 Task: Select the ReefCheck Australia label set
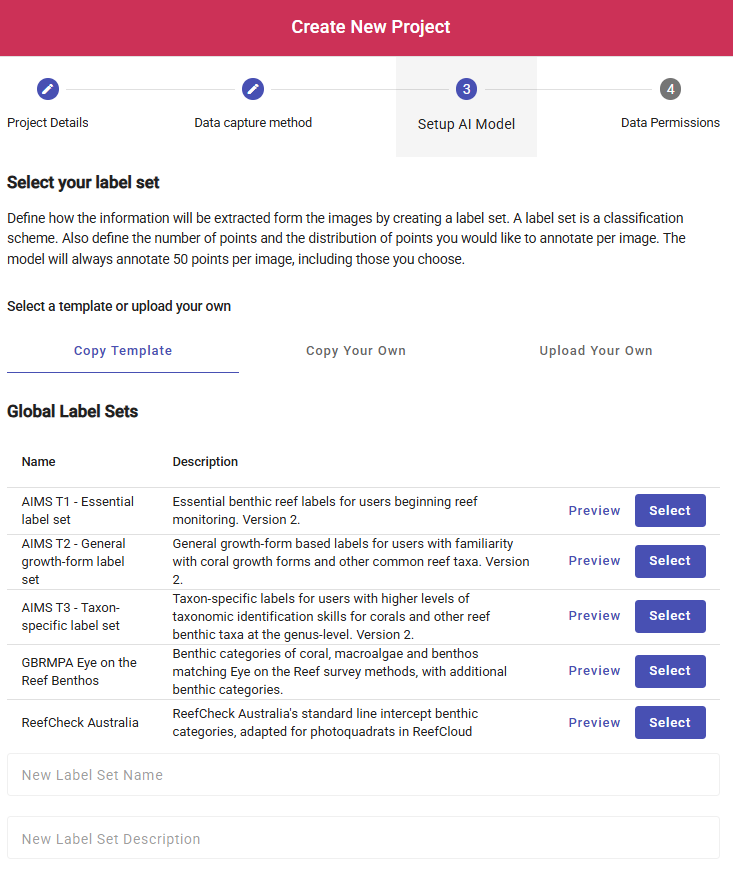coord(670,722)
